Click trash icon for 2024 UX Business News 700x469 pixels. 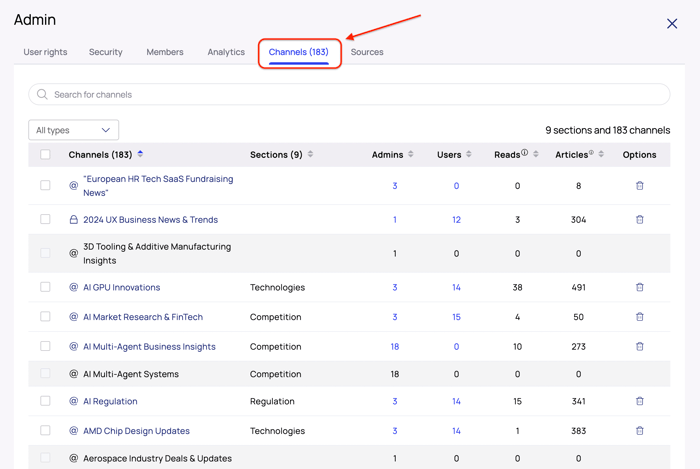(640, 220)
